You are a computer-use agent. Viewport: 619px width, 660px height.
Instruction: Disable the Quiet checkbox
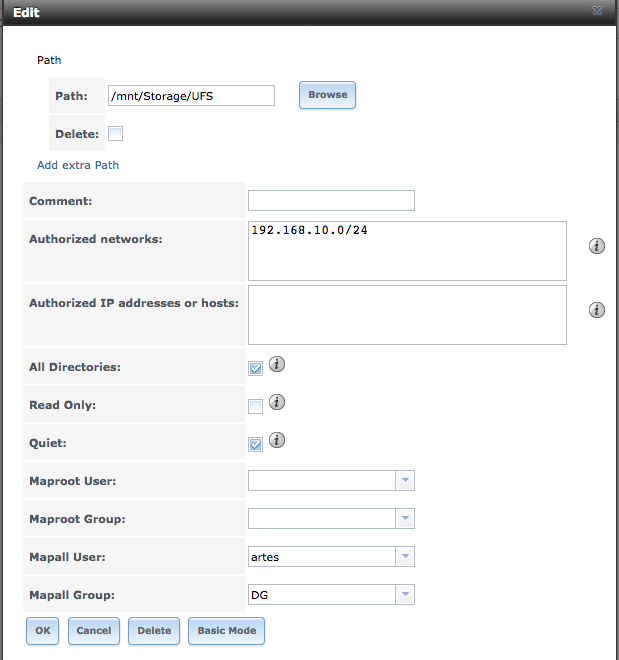[x=255, y=444]
